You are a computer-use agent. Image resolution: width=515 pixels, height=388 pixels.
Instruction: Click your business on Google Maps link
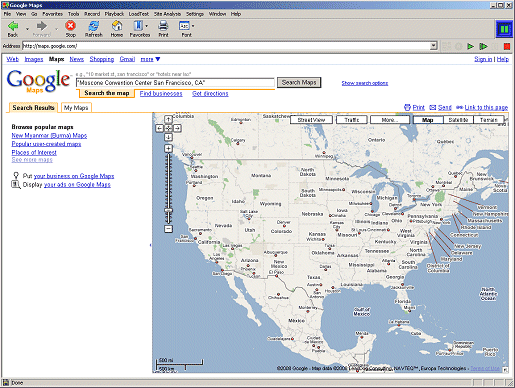74,176
